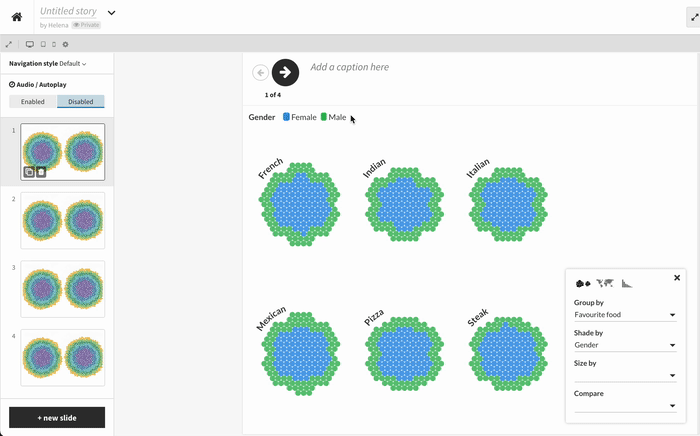Expand the Navigation style Default dropdown
This screenshot has height=436, width=700.
point(72,64)
